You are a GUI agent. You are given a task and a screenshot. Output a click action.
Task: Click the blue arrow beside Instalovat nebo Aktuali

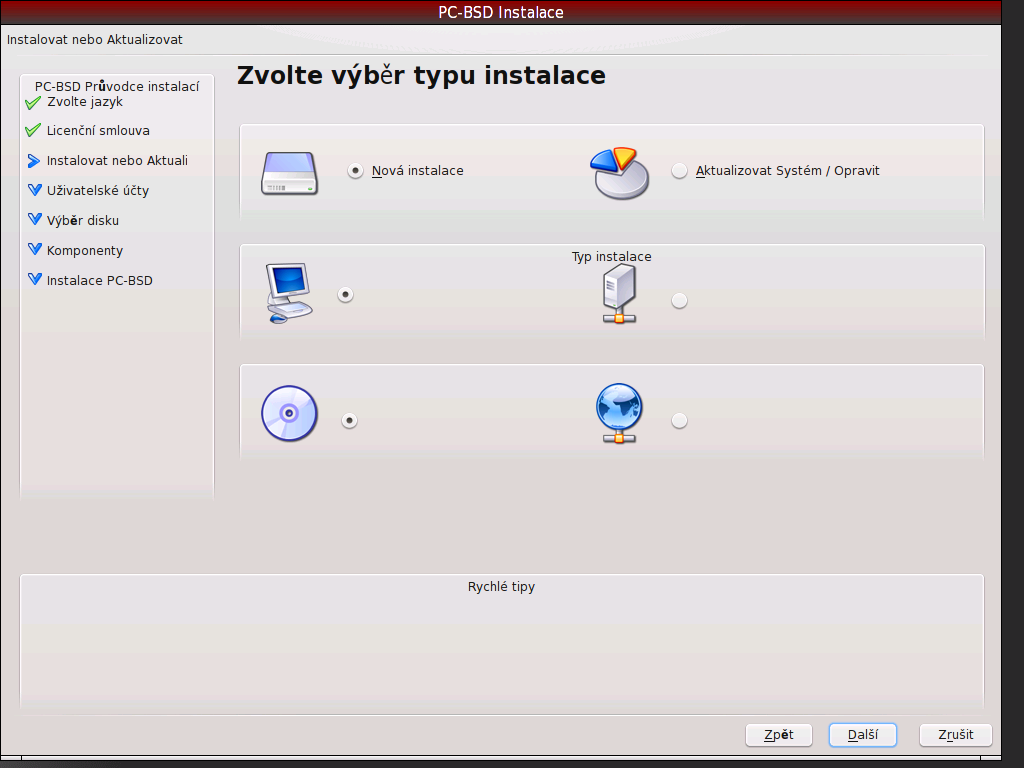34,161
